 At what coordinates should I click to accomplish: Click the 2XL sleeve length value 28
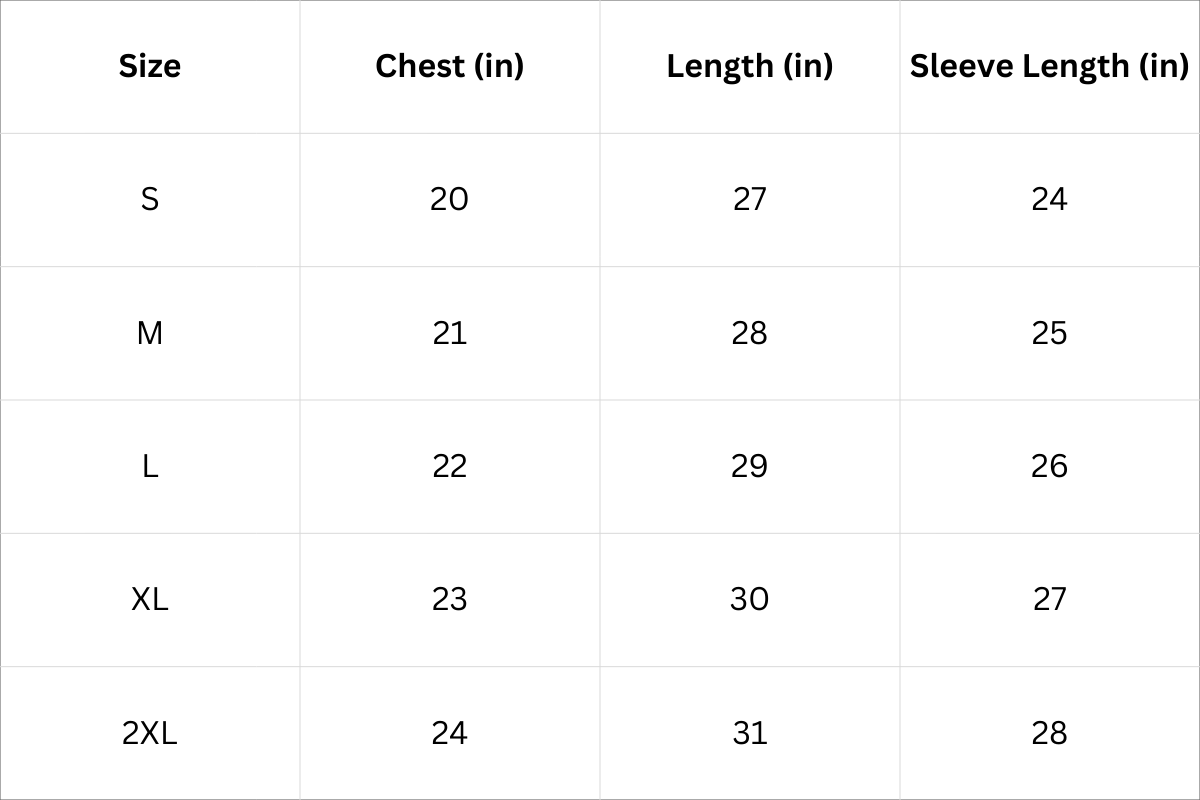(1049, 733)
